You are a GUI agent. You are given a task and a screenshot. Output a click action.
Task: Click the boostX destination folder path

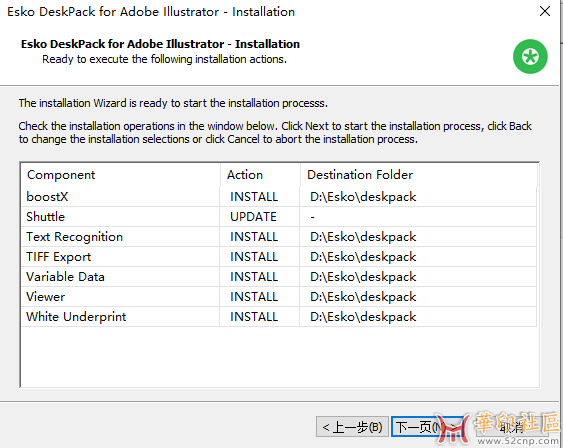[363, 197]
